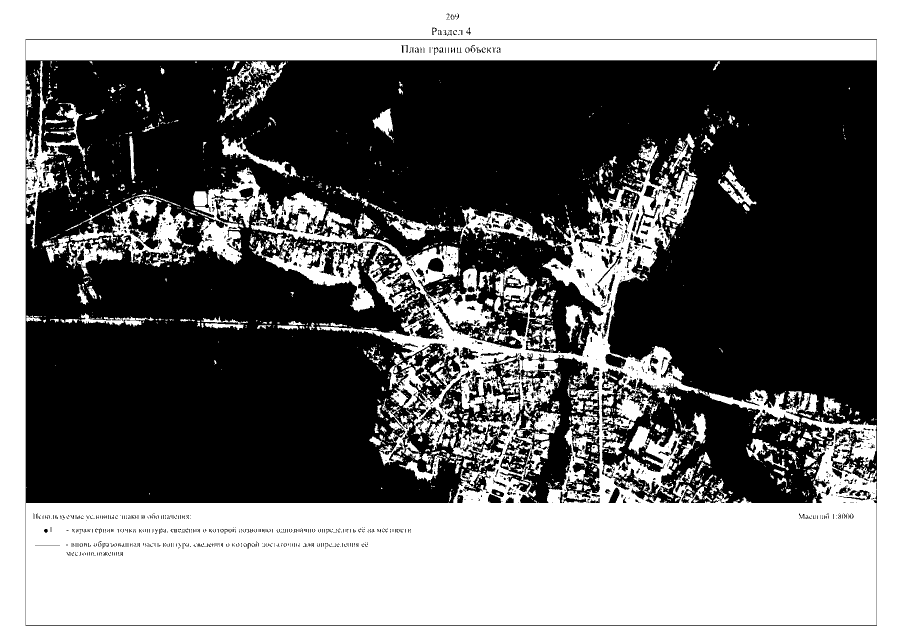This screenshot has width=905, height=640.
Task: Click 'Используемые условные знаки и обозначения' heading
Action: (x=112, y=516)
